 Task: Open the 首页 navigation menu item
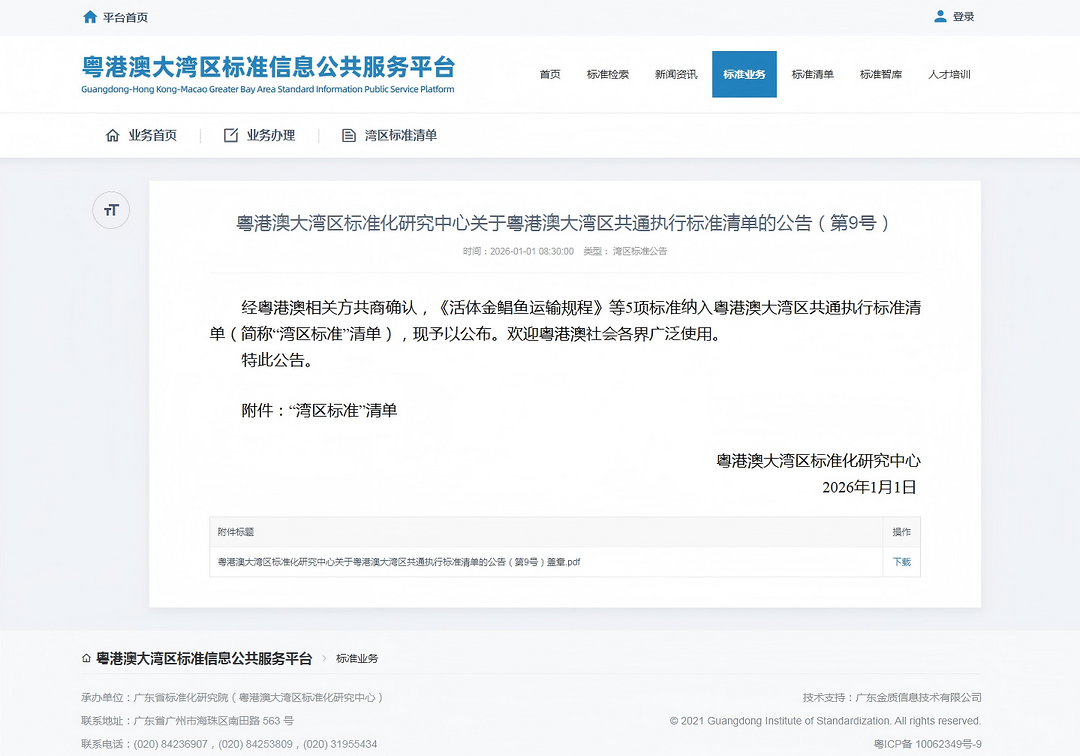point(550,74)
